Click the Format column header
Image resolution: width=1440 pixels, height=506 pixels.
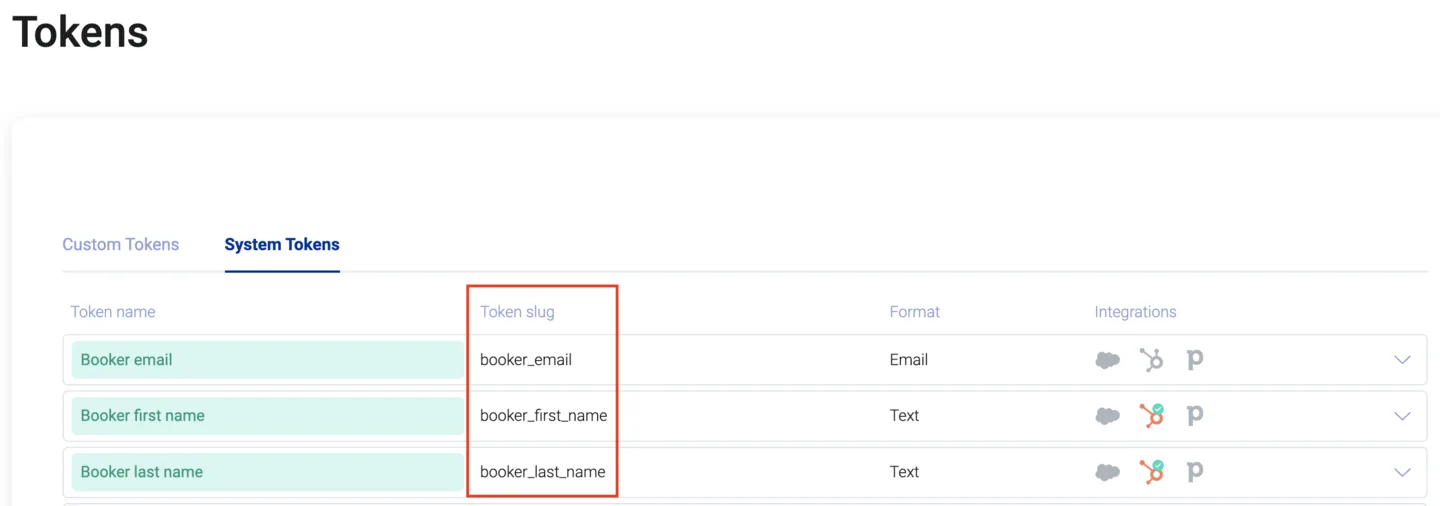click(915, 312)
